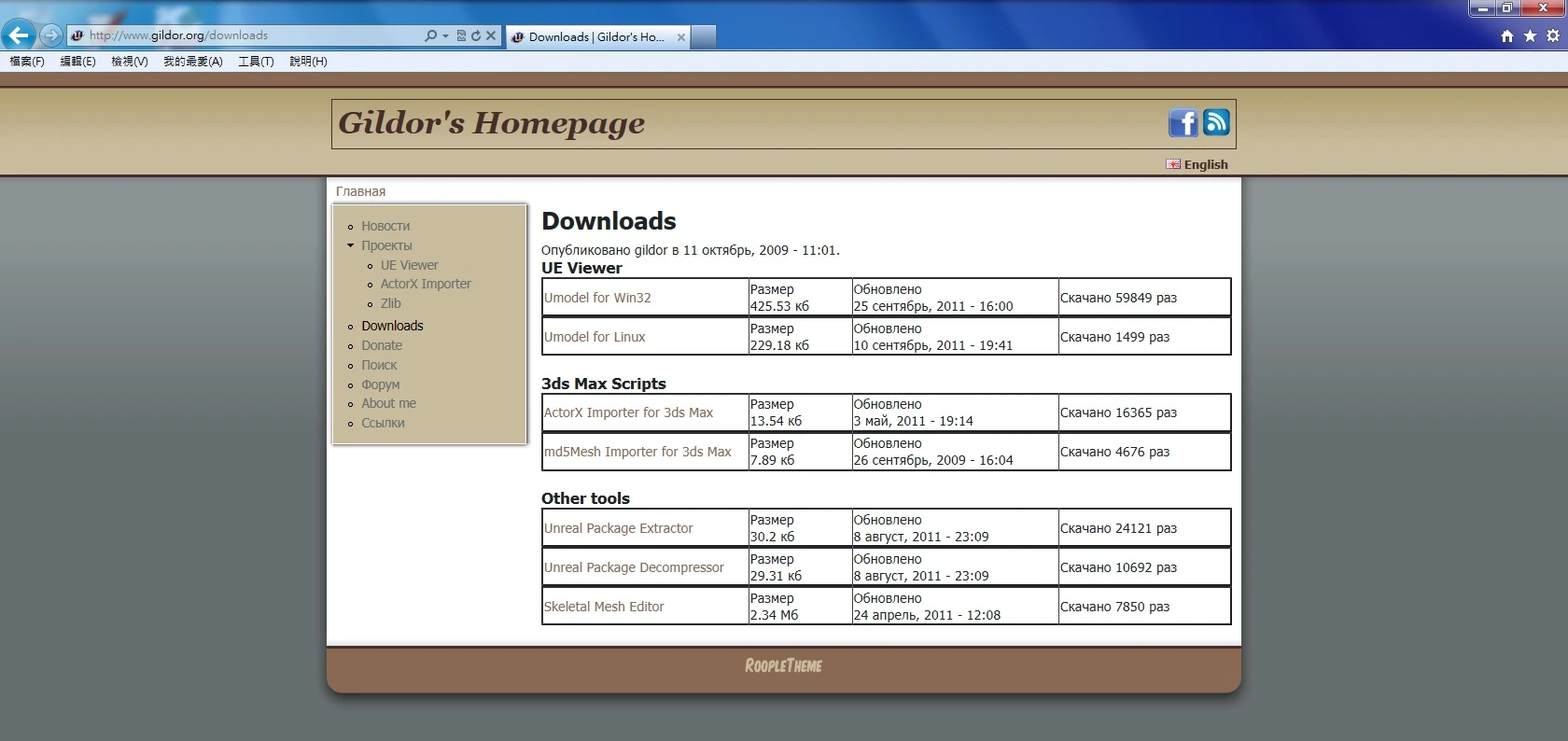The image size is (1568, 741).
Task: Open the Facebook icon in the header
Action: click(1183, 123)
